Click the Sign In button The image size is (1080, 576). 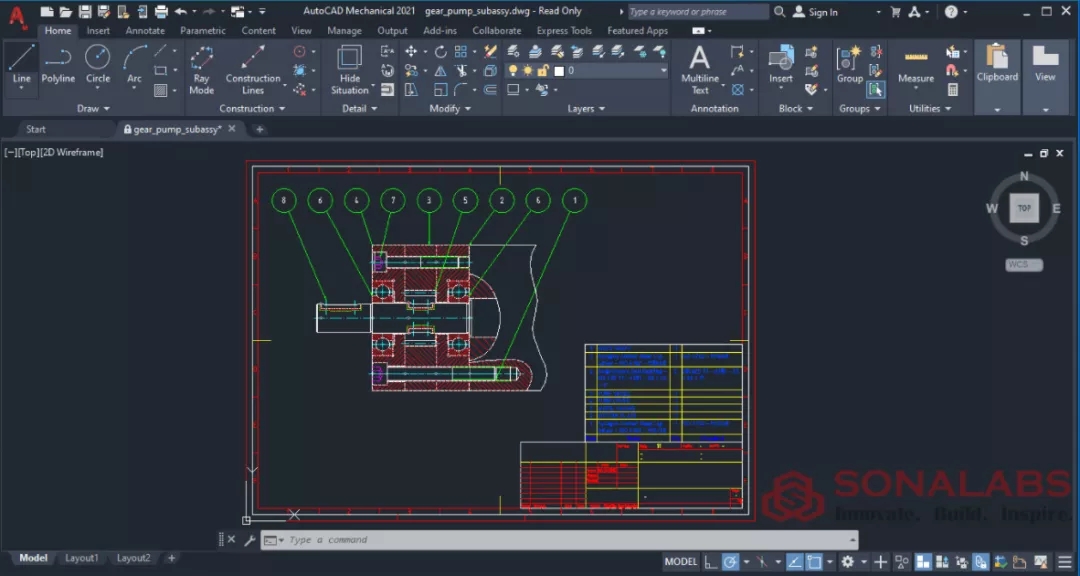821,12
